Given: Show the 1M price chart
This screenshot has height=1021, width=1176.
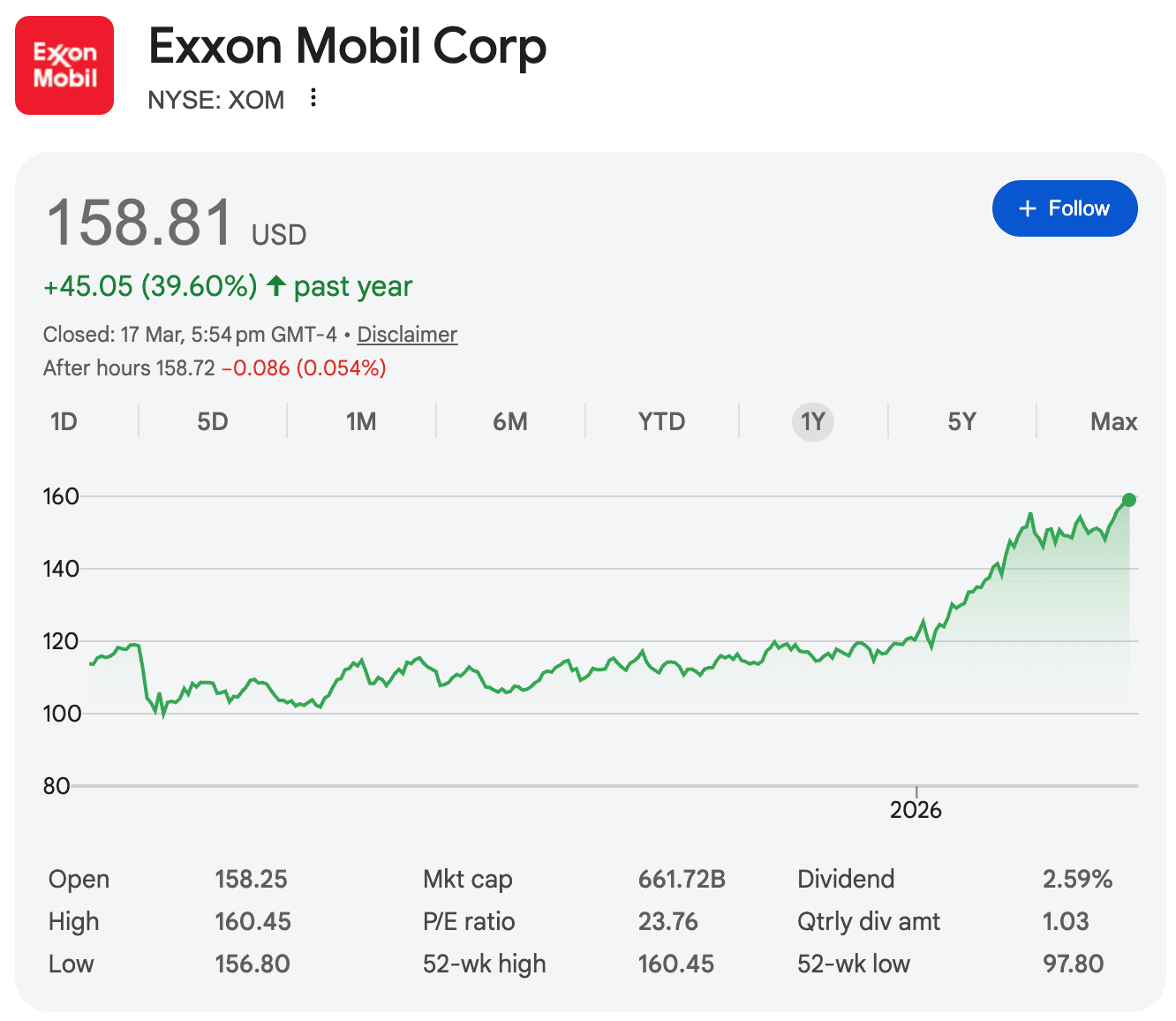Looking at the screenshot, I should pos(361,421).
